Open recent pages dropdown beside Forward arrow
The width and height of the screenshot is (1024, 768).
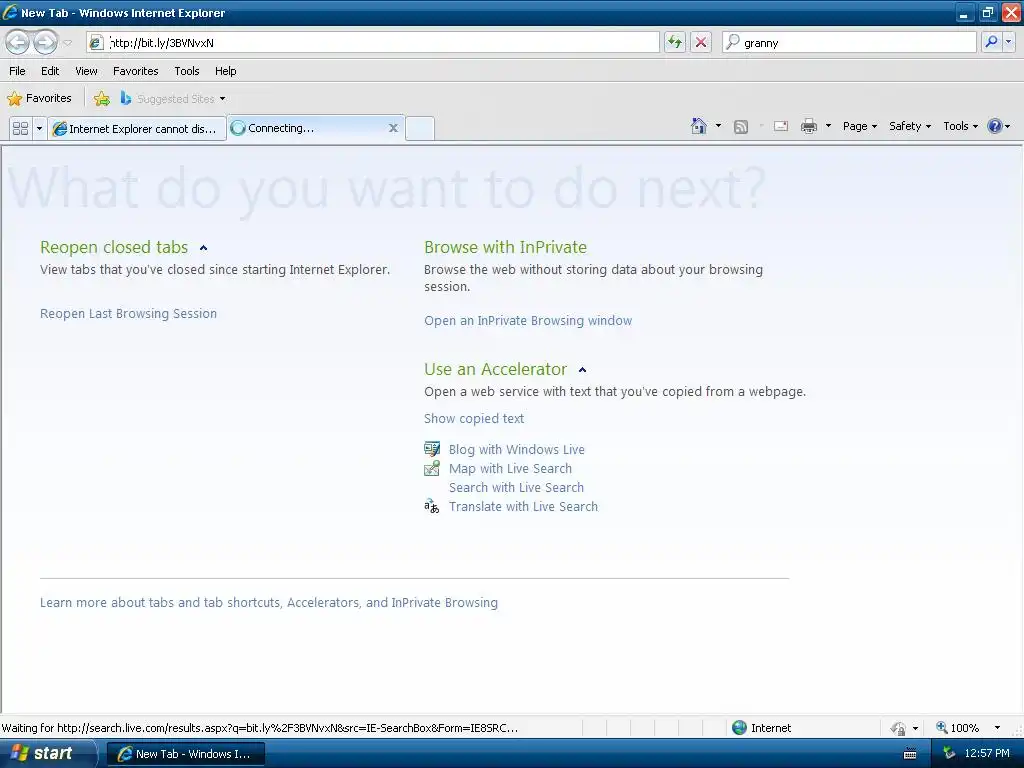[67, 43]
